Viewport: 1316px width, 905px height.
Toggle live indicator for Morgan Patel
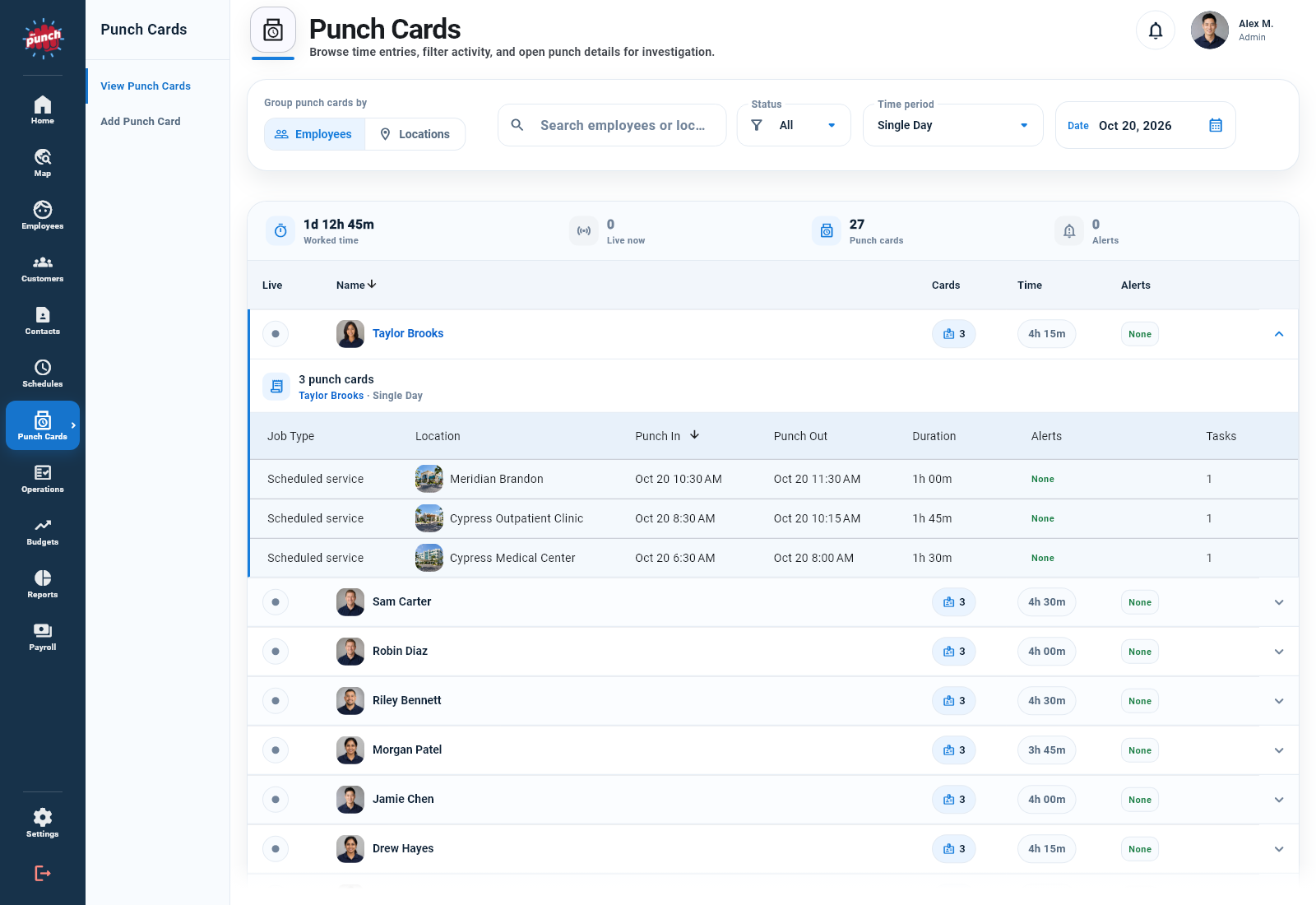(x=276, y=750)
